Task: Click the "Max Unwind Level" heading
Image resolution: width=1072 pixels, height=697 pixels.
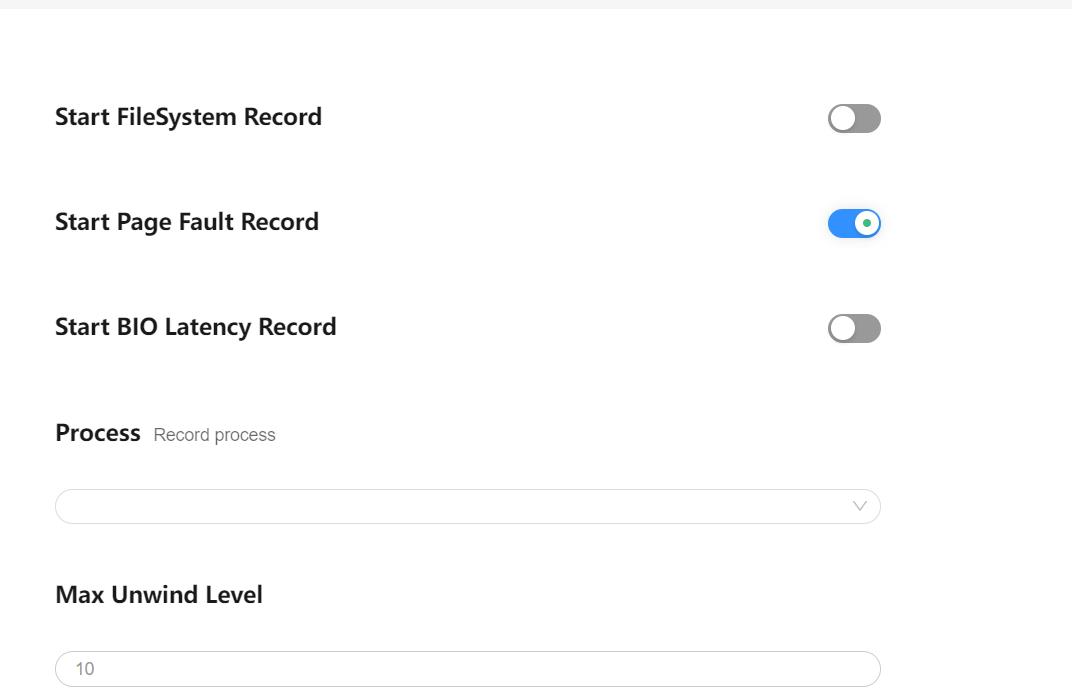Action: click(x=159, y=595)
